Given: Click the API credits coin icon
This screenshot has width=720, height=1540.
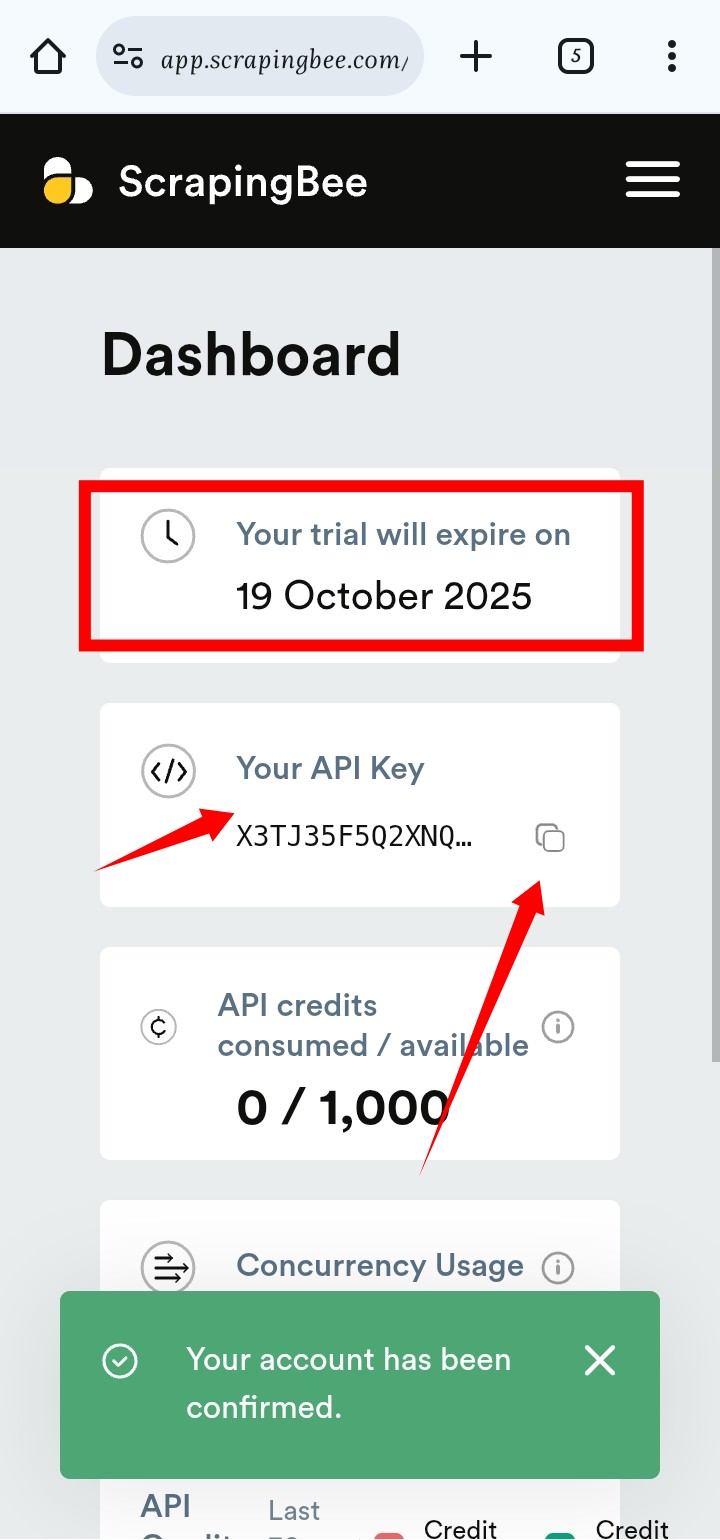Looking at the screenshot, I should pos(158,1026).
